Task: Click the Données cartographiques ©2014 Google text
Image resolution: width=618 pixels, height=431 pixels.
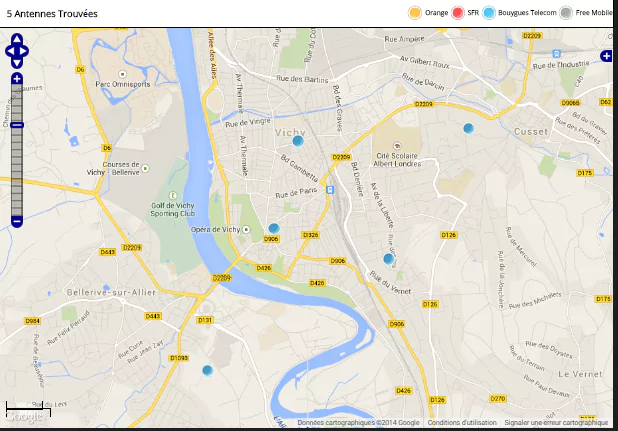Action: click(x=358, y=422)
